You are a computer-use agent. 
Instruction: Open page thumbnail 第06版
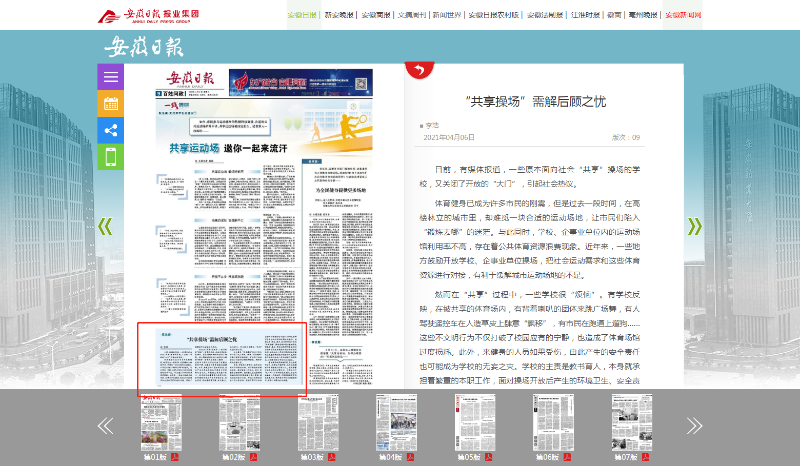click(554, 423)
